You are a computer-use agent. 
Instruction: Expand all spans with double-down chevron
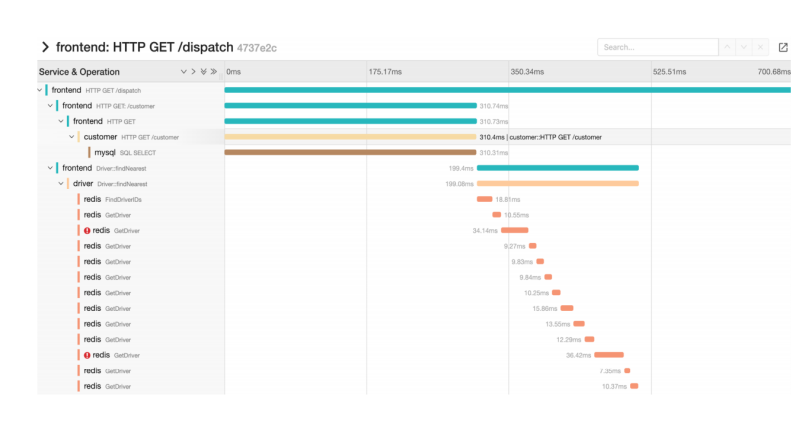click(203, 72)
